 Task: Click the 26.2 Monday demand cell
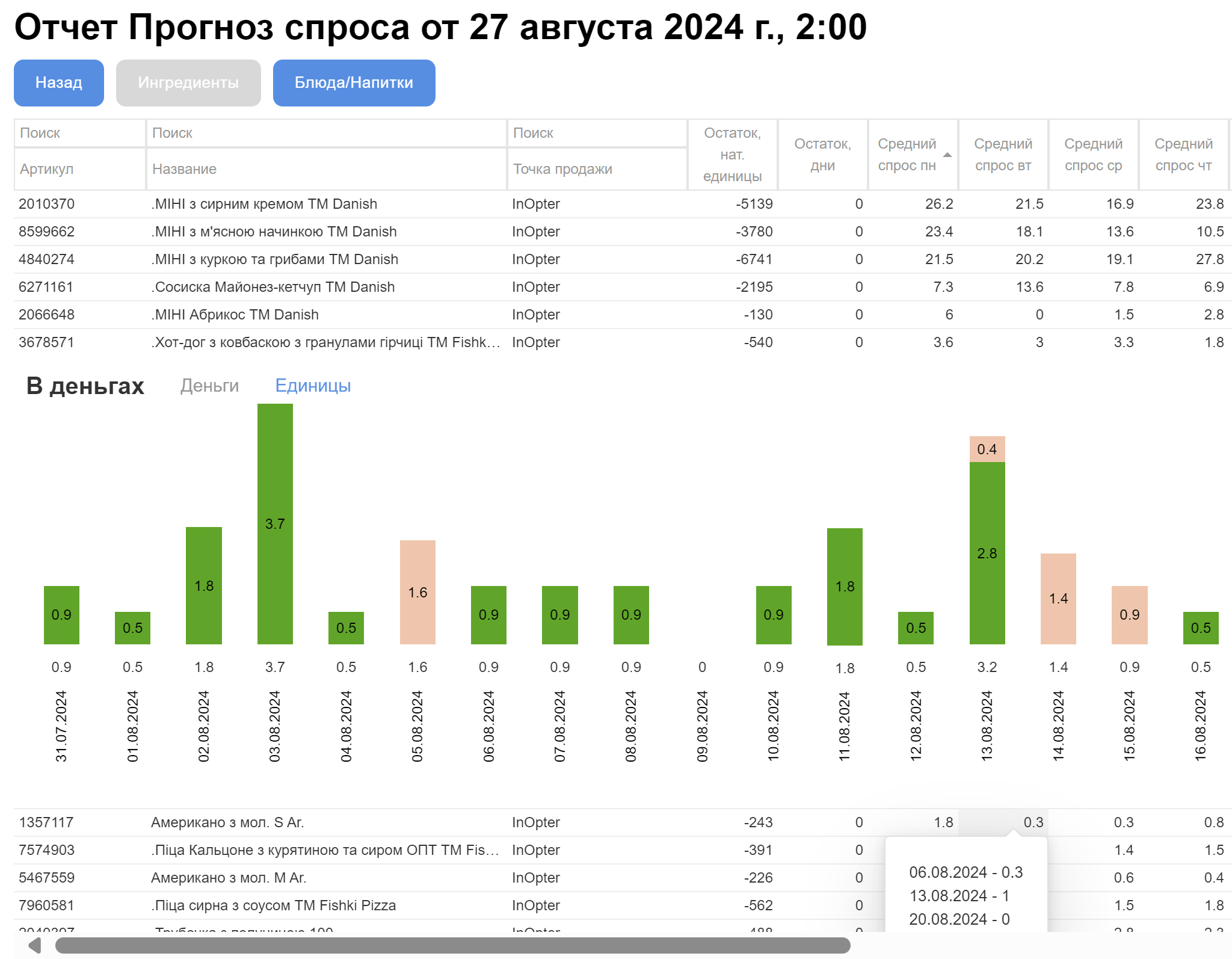click(913, 204)
